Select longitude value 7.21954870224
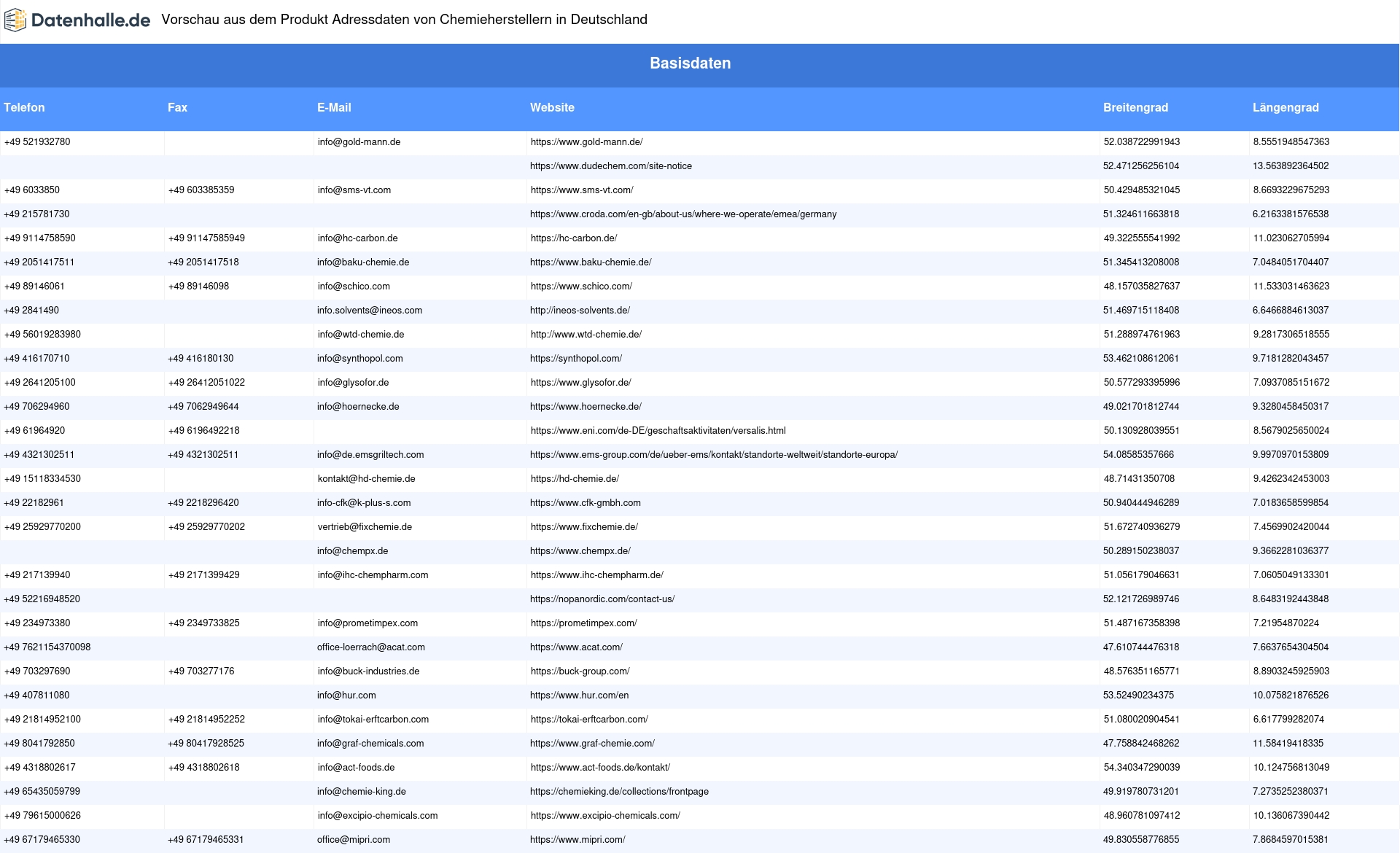The image size is (1400, 853). coord(1286,623)
